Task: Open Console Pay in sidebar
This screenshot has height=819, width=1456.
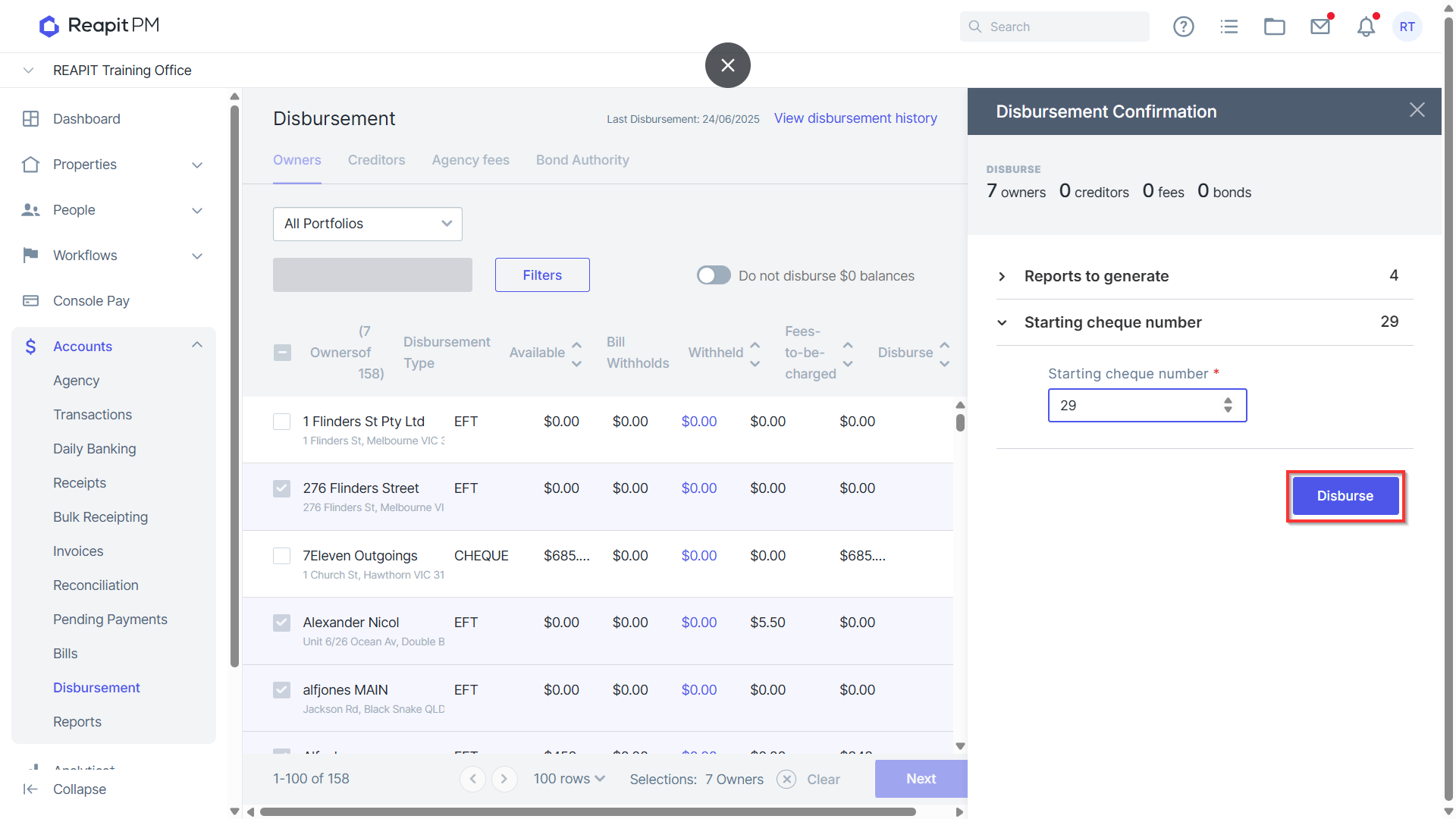Action: click(91, 301)
